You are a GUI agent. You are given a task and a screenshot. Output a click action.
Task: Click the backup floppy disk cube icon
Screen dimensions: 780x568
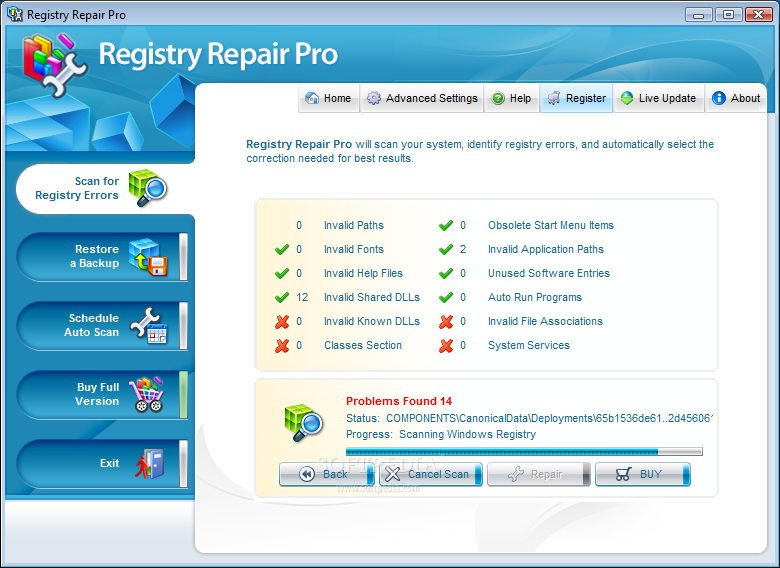point(148,257)
